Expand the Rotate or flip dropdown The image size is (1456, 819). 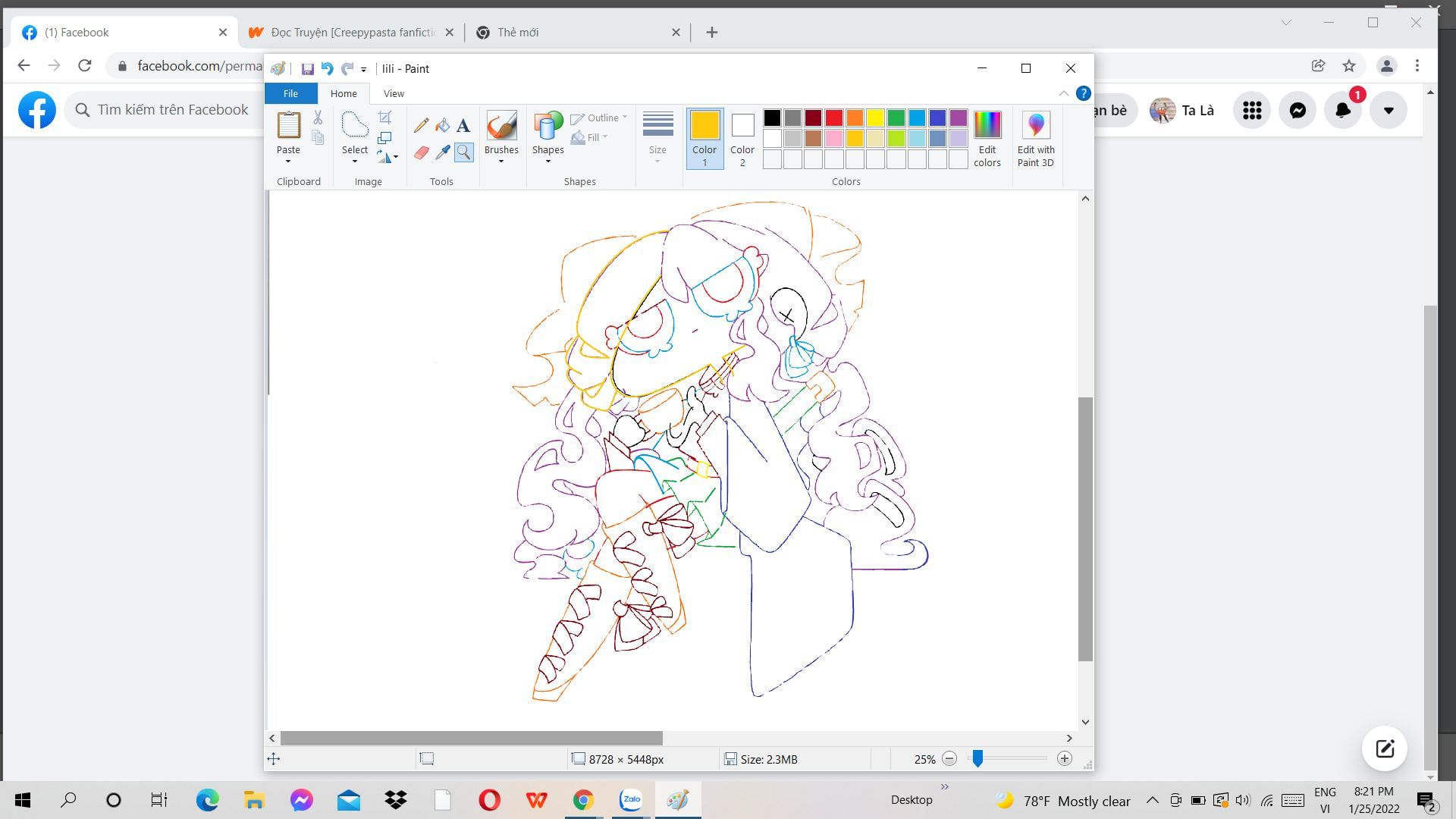point(388,158)
